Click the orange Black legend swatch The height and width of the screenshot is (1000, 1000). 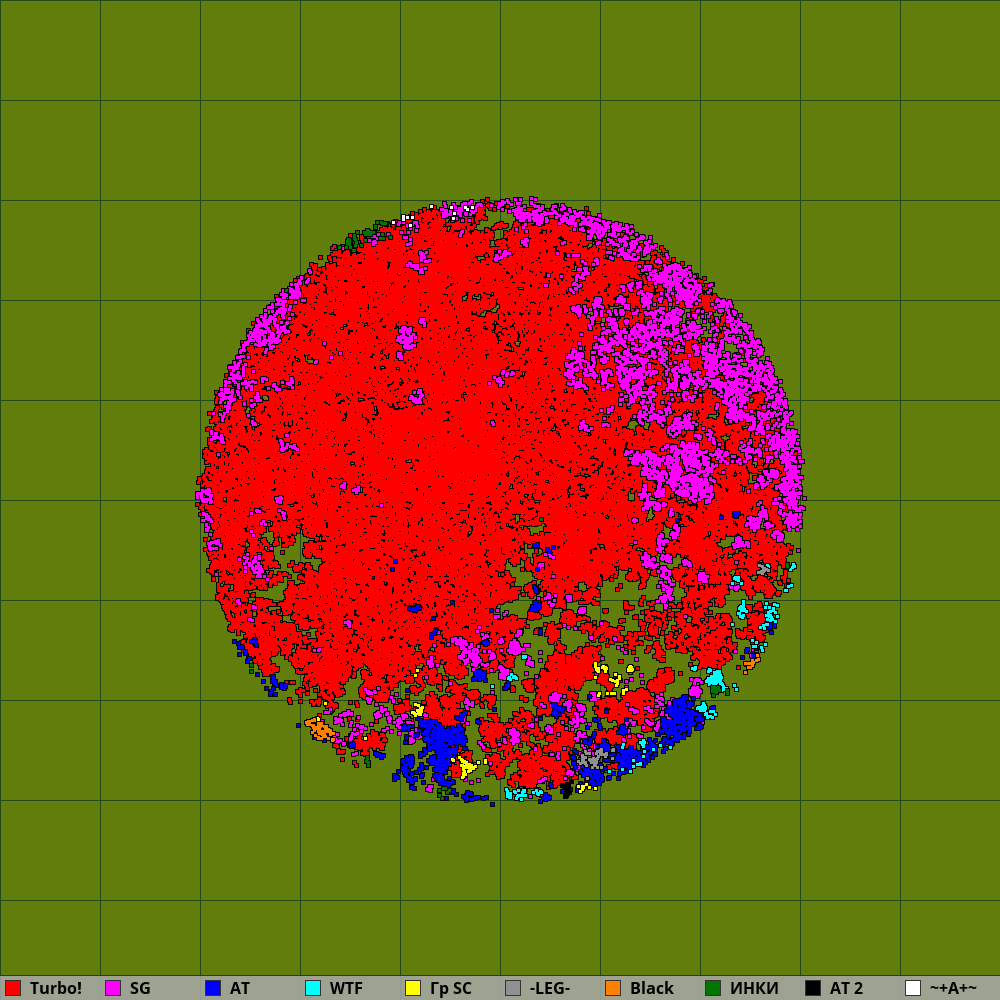click(x=613, y=988)
